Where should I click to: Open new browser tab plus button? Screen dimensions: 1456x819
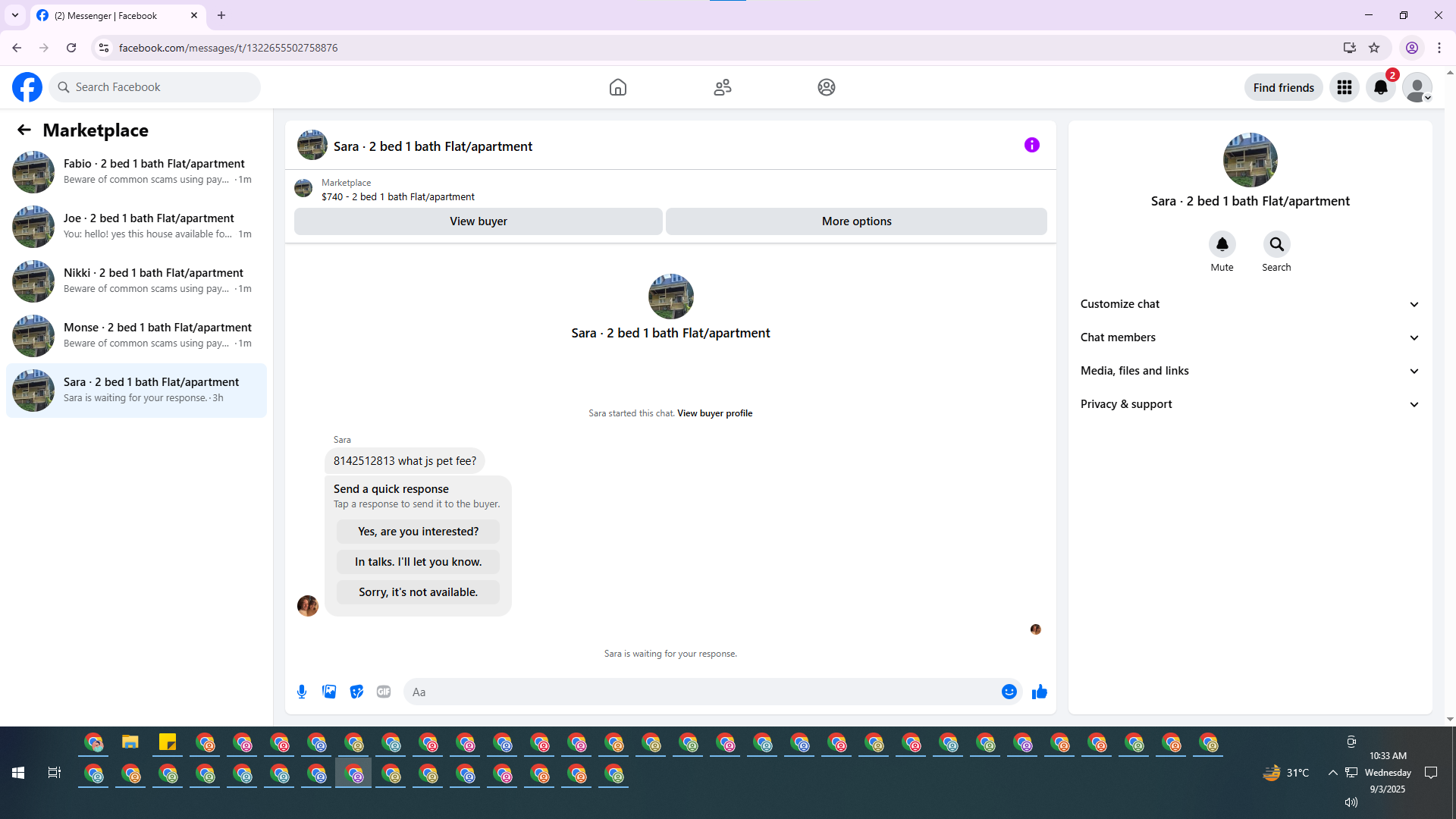pos(221,15)
